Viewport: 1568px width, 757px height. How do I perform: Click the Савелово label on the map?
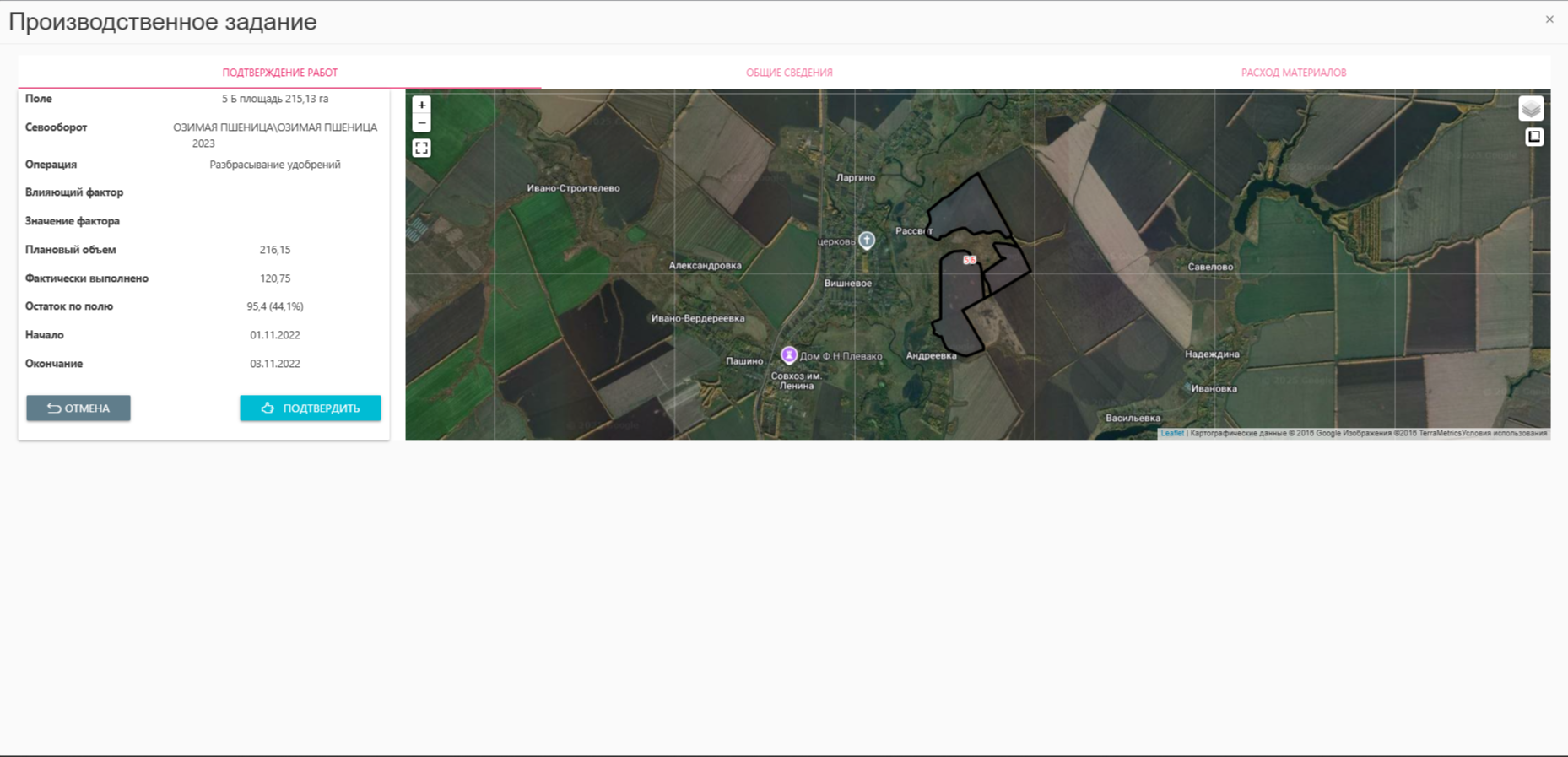point(1210,267)
